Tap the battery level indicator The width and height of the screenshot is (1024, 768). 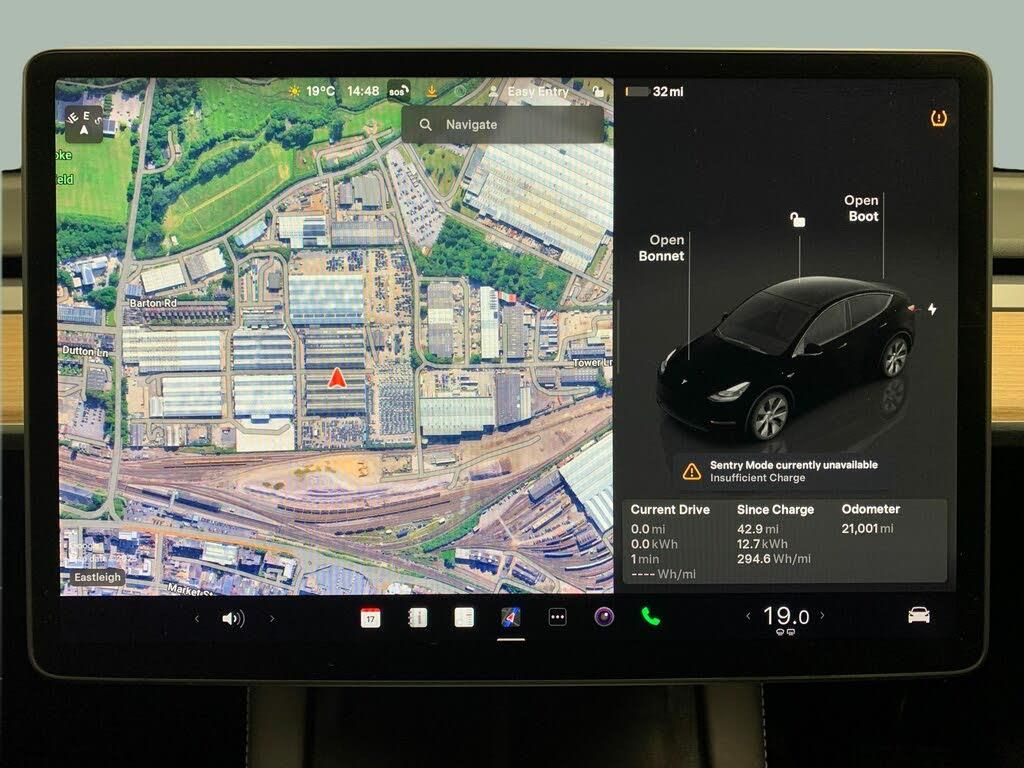tap(637, 91)
